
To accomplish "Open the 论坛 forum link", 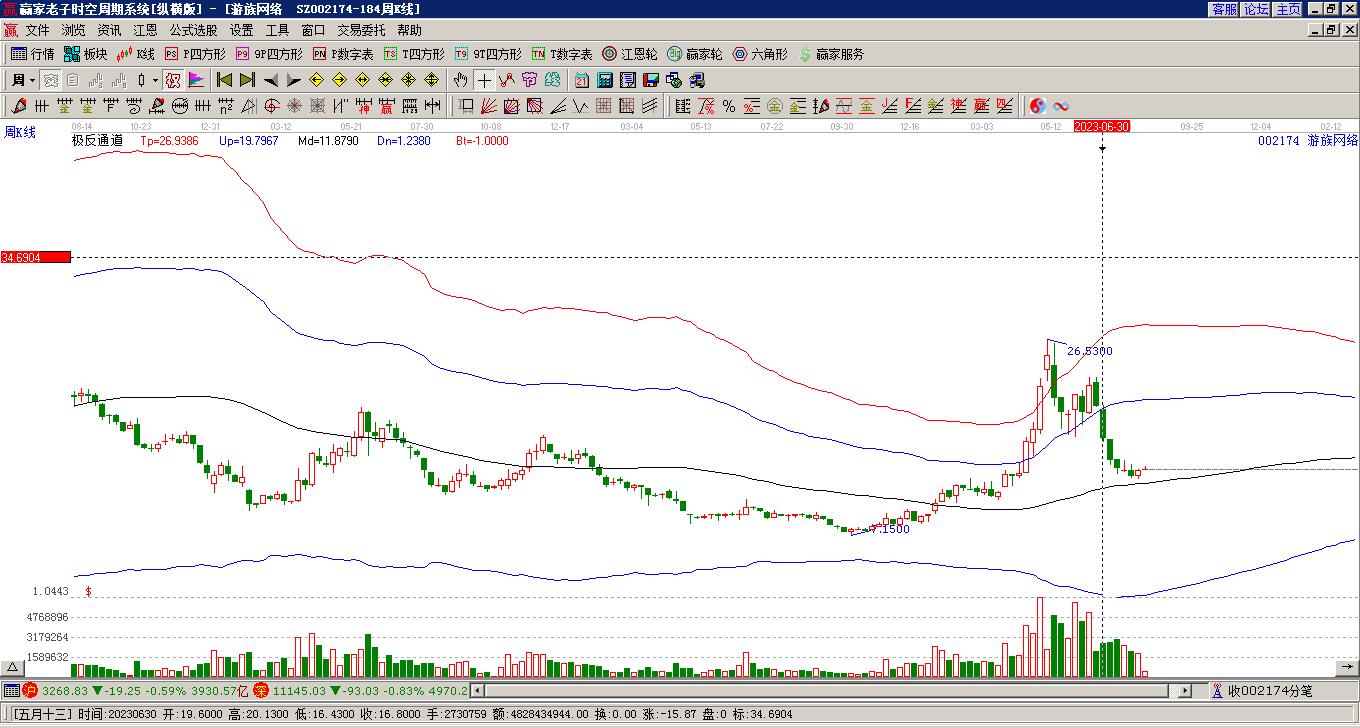I will pyautogui.click(x=1256, y=9).
